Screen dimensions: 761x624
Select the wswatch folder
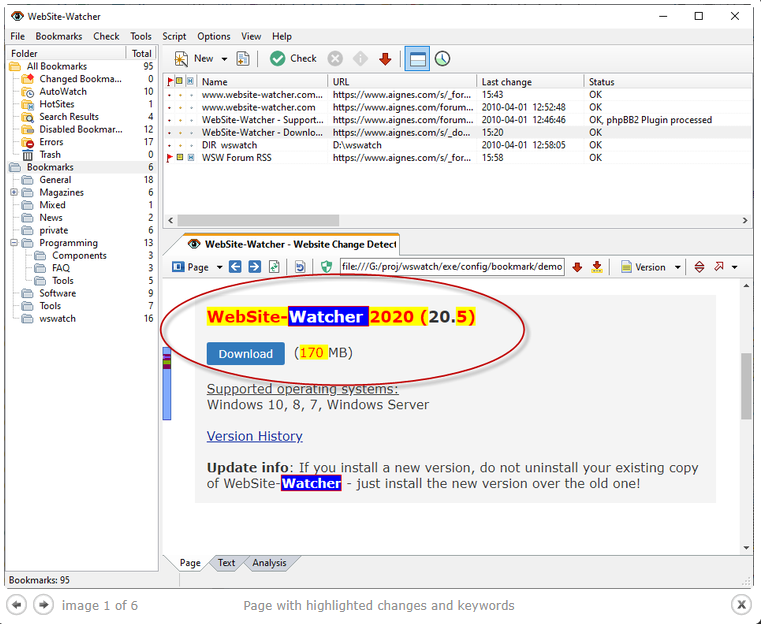pos(57,319)
